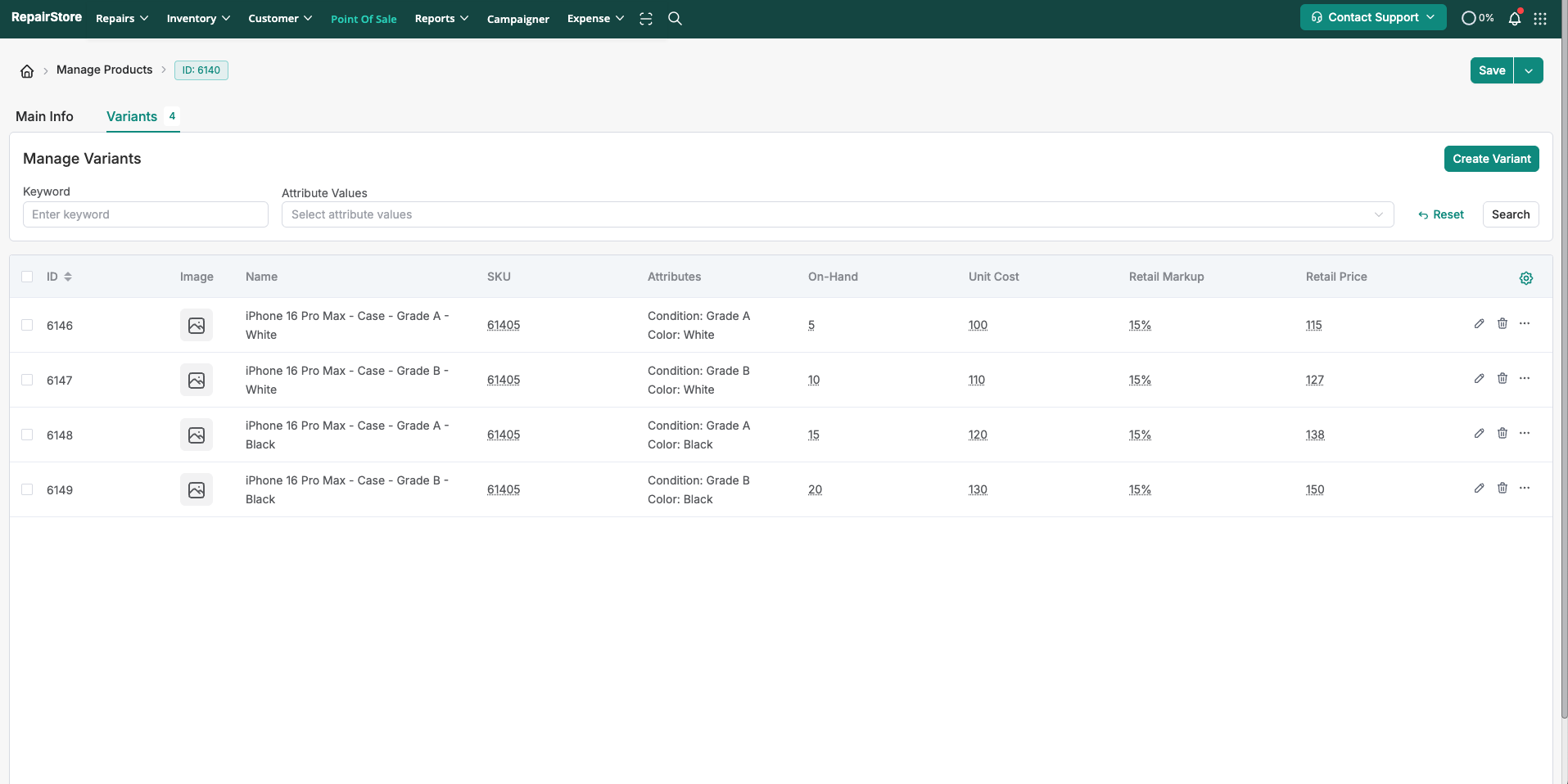The height and width of the screenshot is (784, 1568).
Task: Delete variant 6148 using trash icon
Action: click(x=1502, y=434)
